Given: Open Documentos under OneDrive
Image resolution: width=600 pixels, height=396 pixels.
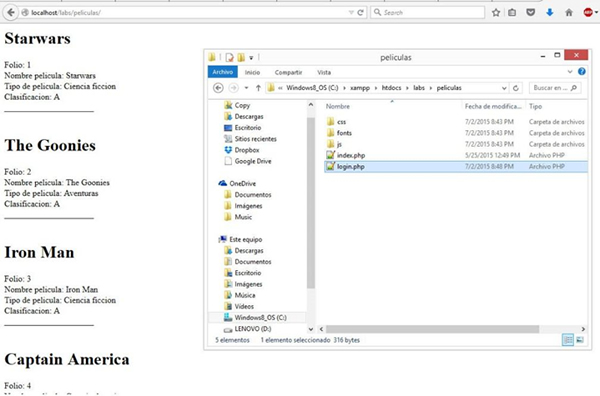Looking at the screenshot, I should [x=253, y=195].
